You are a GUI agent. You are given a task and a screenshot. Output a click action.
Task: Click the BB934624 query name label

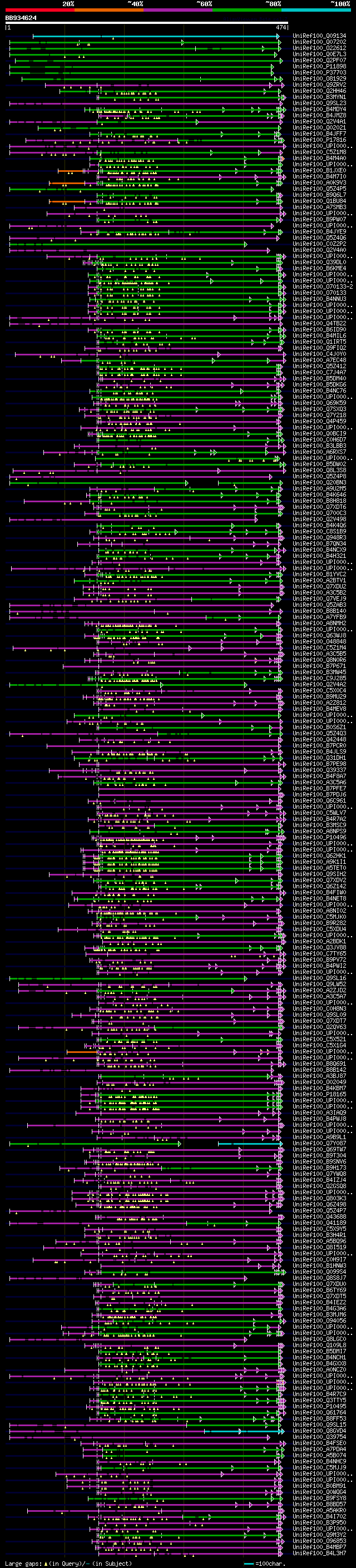pyautogui.click(x=21, y=18)
